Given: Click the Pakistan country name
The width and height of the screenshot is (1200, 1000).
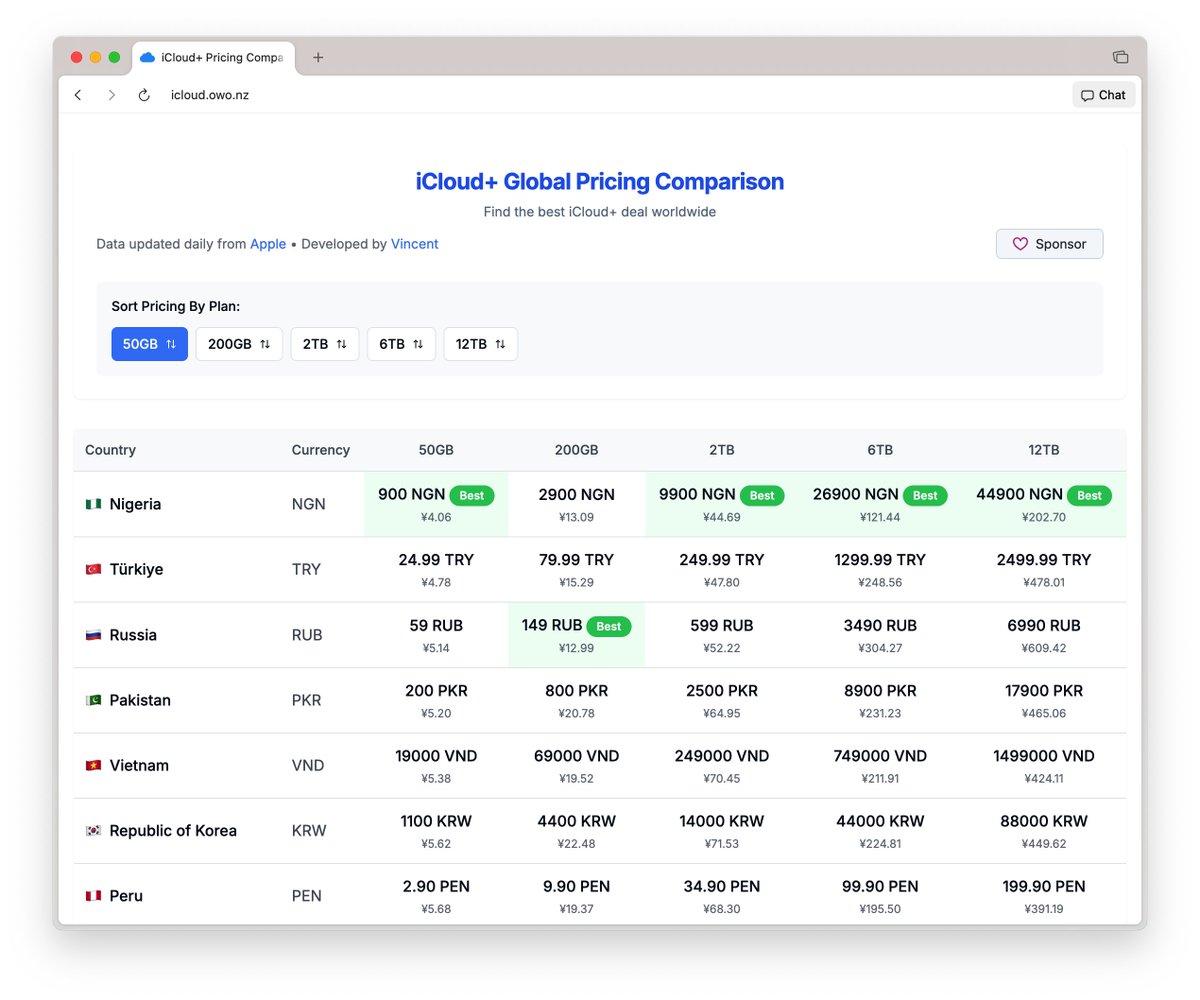Looking at the screenshot, I should click(140, 700).
